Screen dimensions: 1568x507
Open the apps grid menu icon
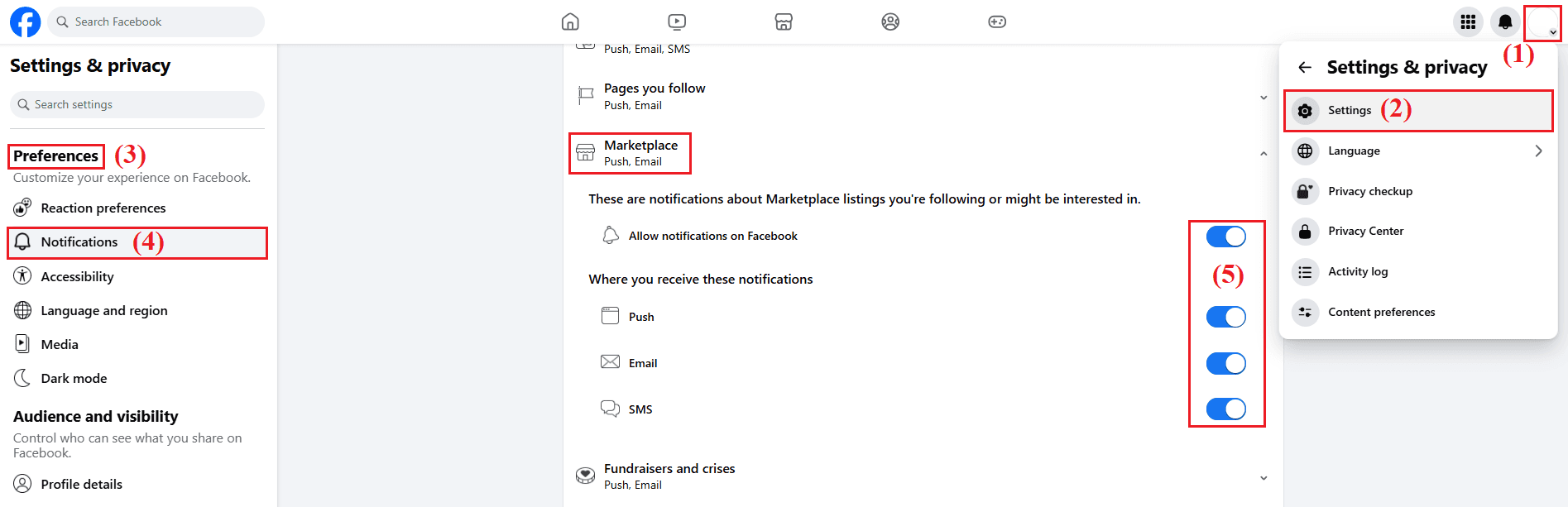click(x=1468, y=22)
